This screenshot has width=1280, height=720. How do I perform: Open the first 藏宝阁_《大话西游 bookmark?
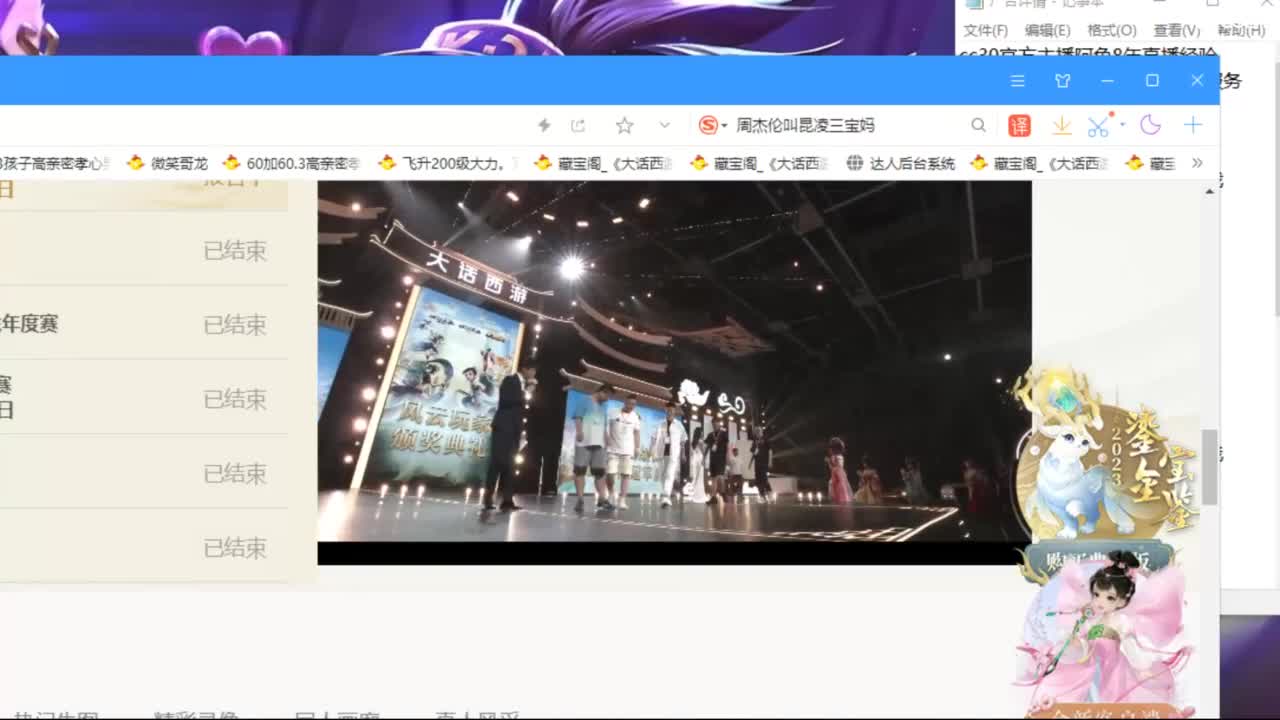coord(603,163)
